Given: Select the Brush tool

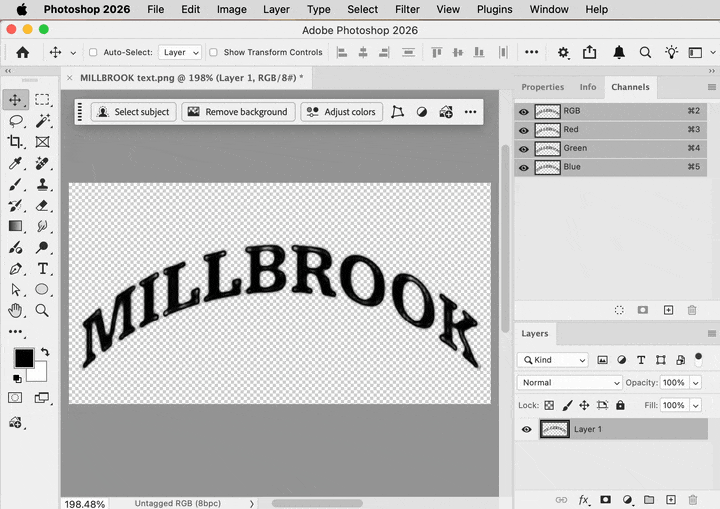Looking at the screenshot, I should tap(15, 184).
